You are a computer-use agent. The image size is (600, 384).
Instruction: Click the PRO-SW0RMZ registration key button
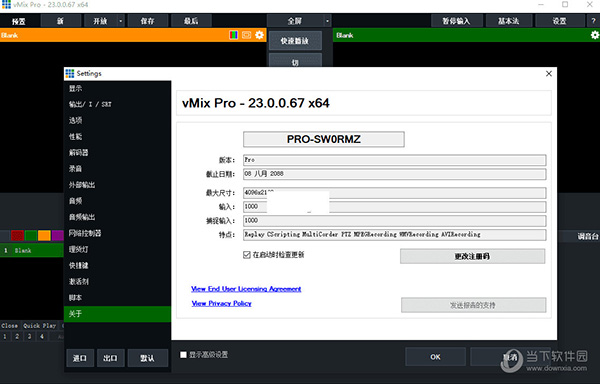pos(324,139)
